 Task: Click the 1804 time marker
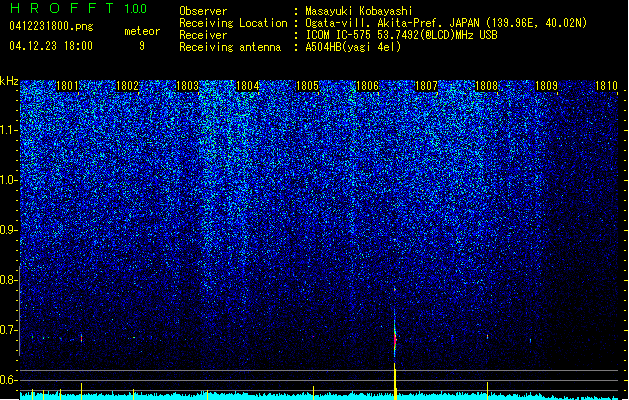(x=248, y=86)
